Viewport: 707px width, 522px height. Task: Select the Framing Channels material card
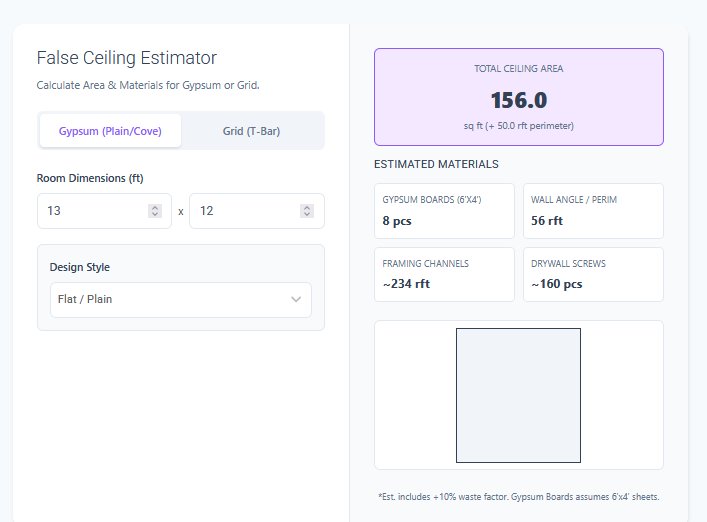coord(444,274)
